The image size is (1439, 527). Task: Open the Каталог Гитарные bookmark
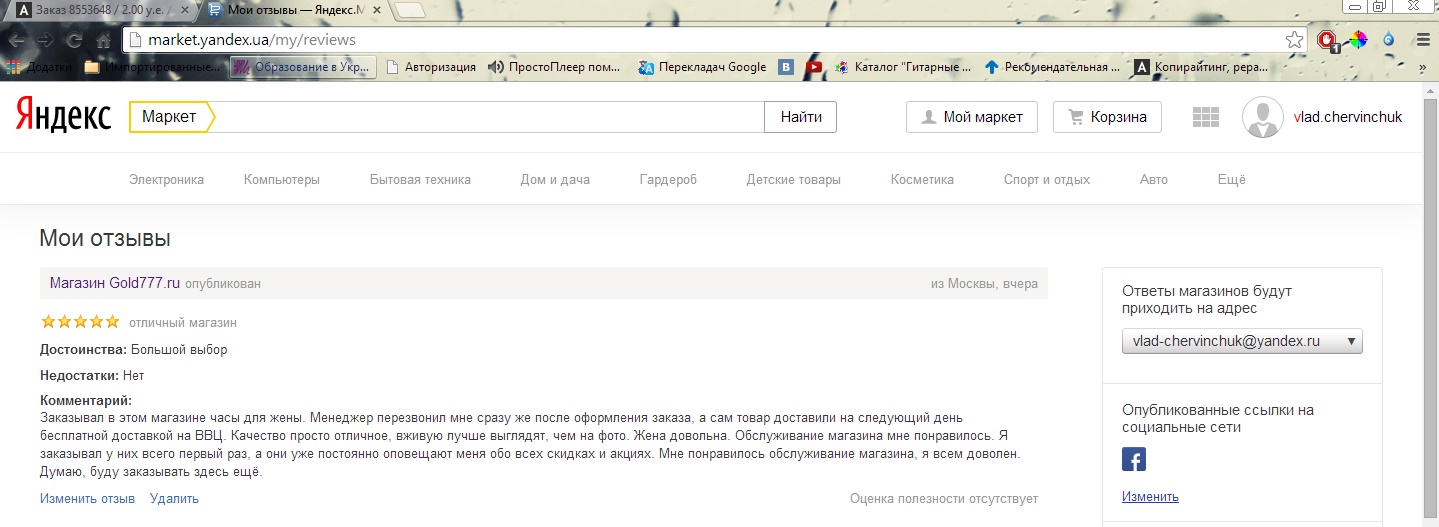tap(903, 67)
